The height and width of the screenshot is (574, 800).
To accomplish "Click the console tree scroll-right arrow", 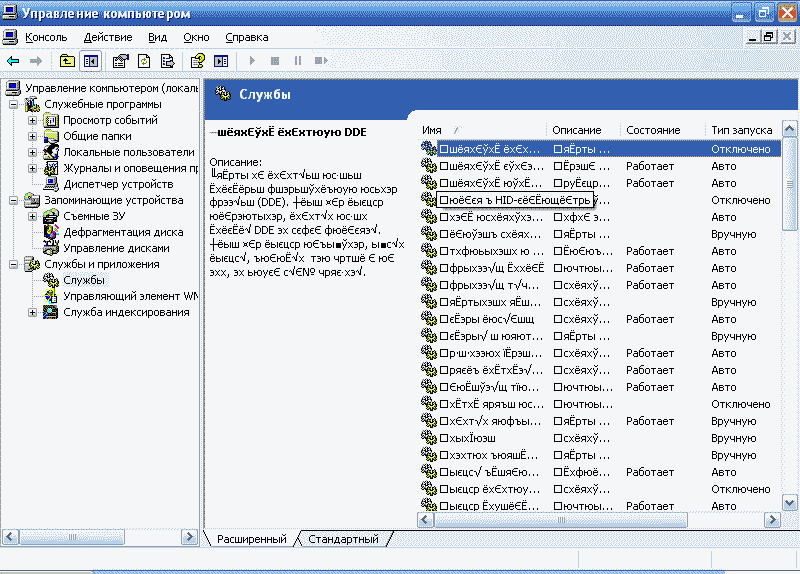I will click(189, 537).
